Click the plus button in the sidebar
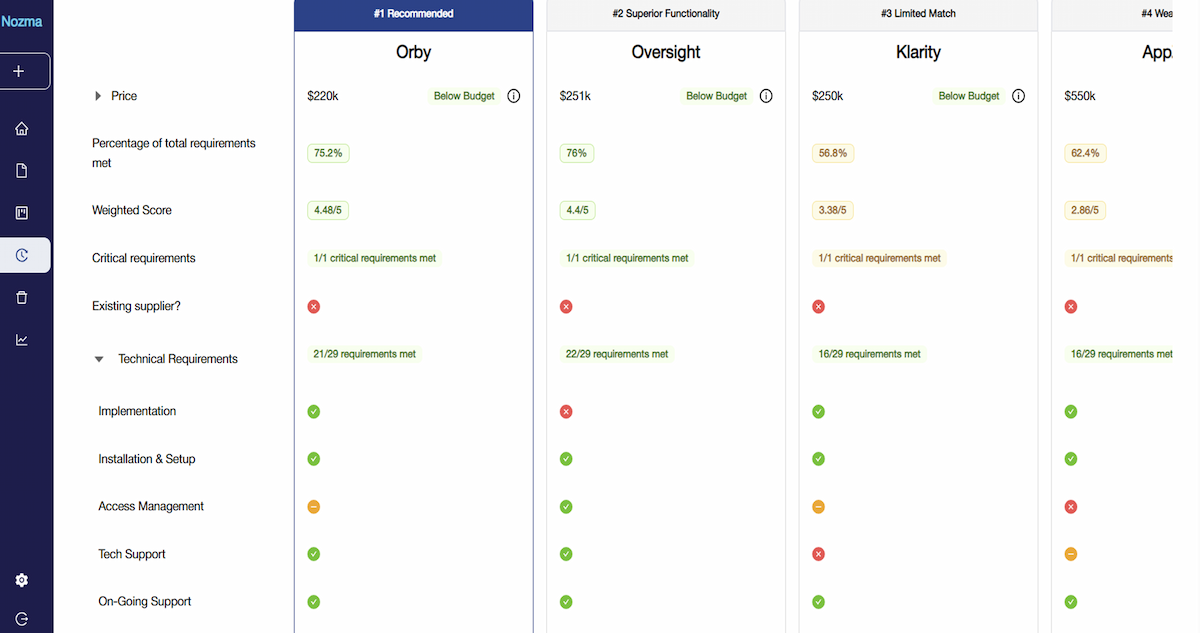This screenshot has width=1200, height=633. coord(22,72)
